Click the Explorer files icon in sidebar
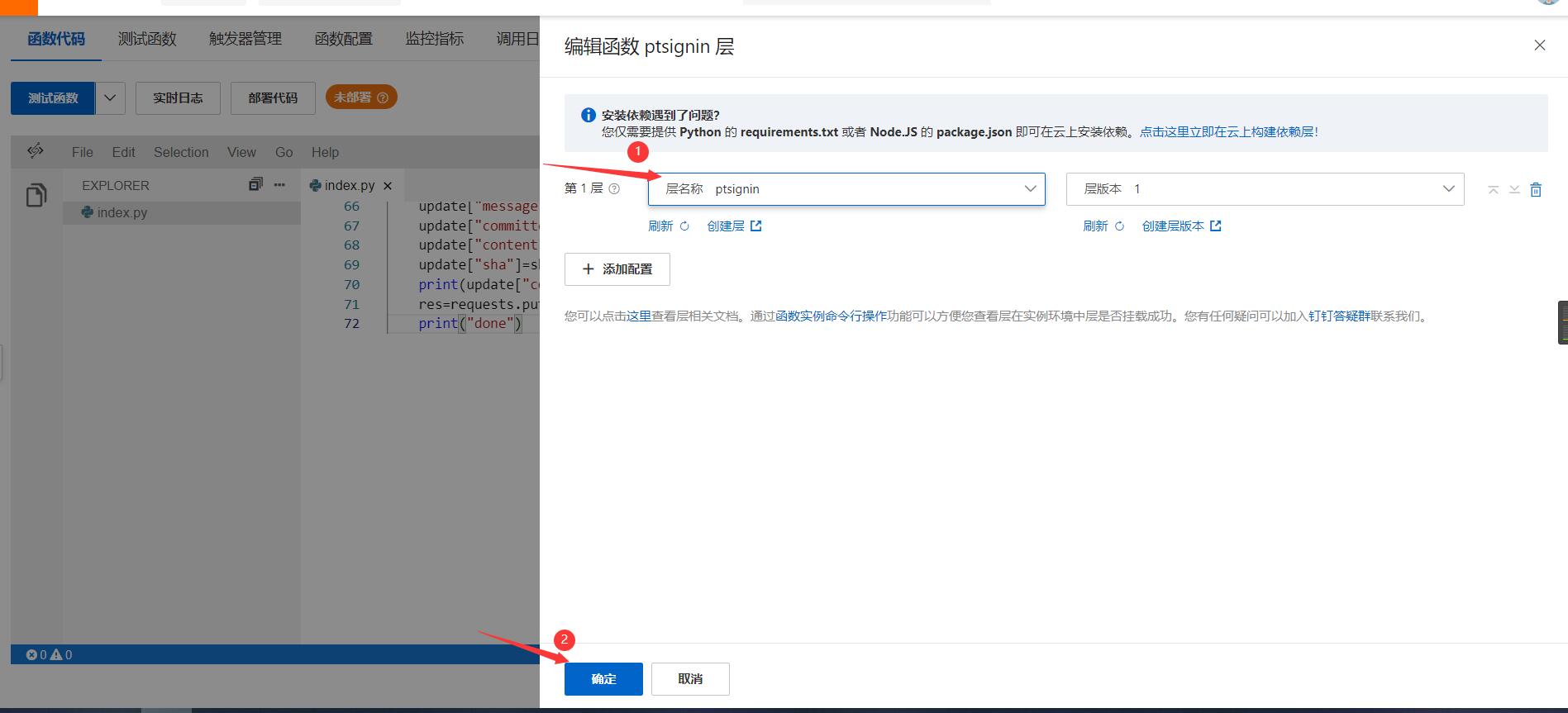1568x713 pixels. pos(36,195)
